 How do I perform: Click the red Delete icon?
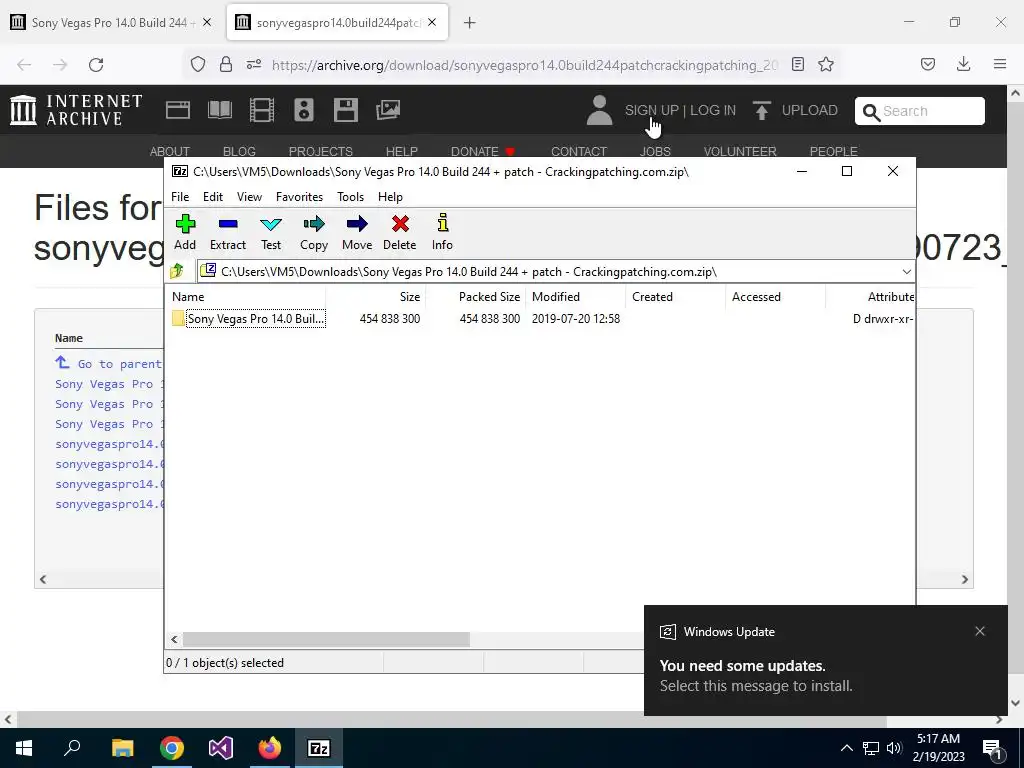(400, 232)
